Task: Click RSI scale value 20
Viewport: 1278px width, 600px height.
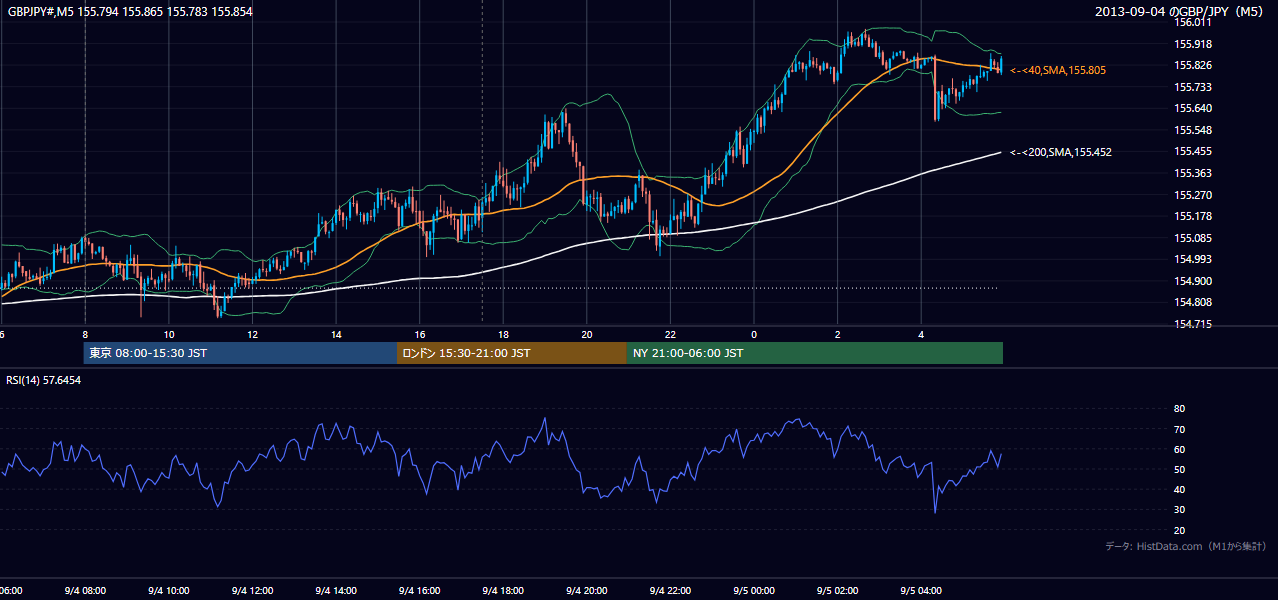Action: pos(1179,530)
